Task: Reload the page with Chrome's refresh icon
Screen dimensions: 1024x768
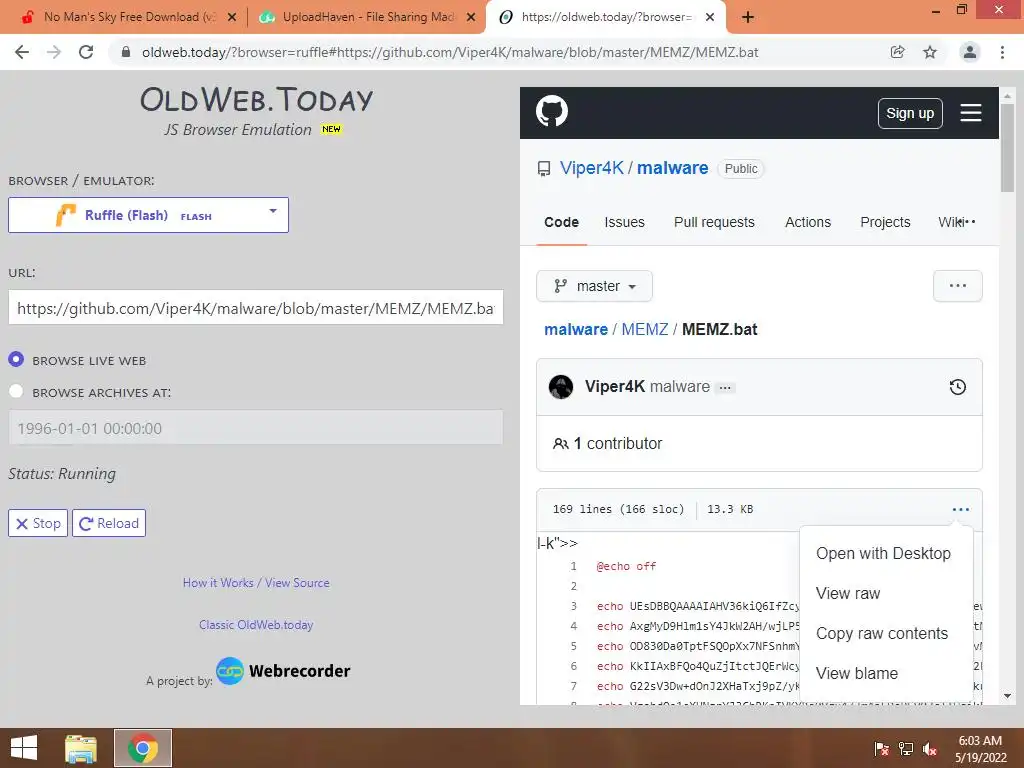Action: point(86,52)
